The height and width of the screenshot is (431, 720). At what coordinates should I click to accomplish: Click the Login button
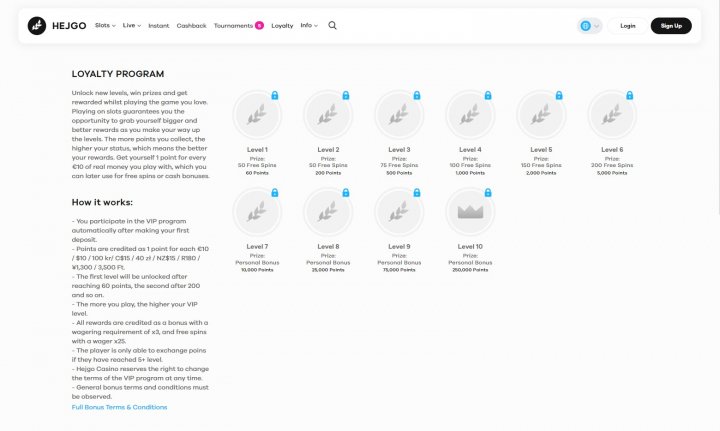pos(628,26)
